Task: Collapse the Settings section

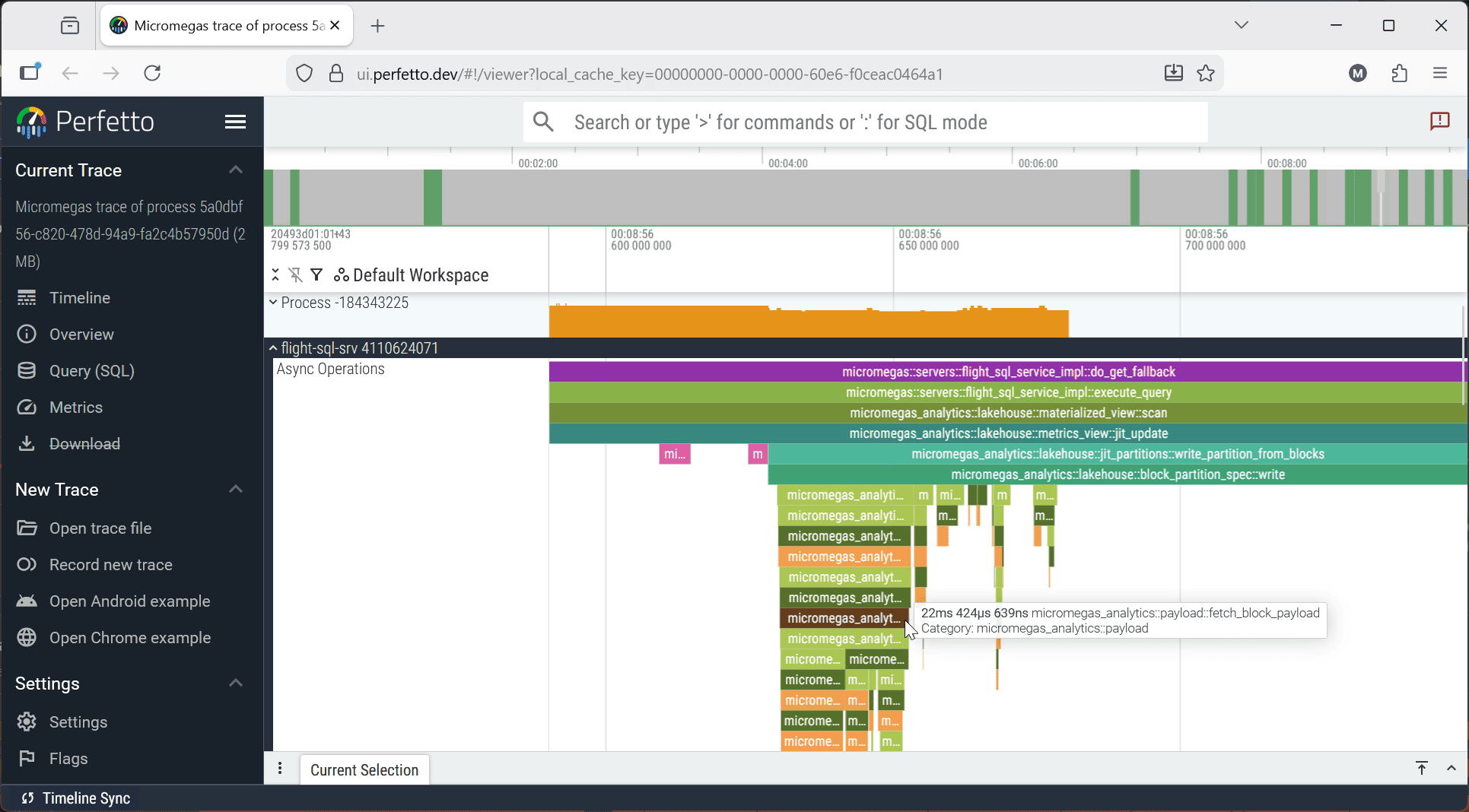Action: click(236, 683)
